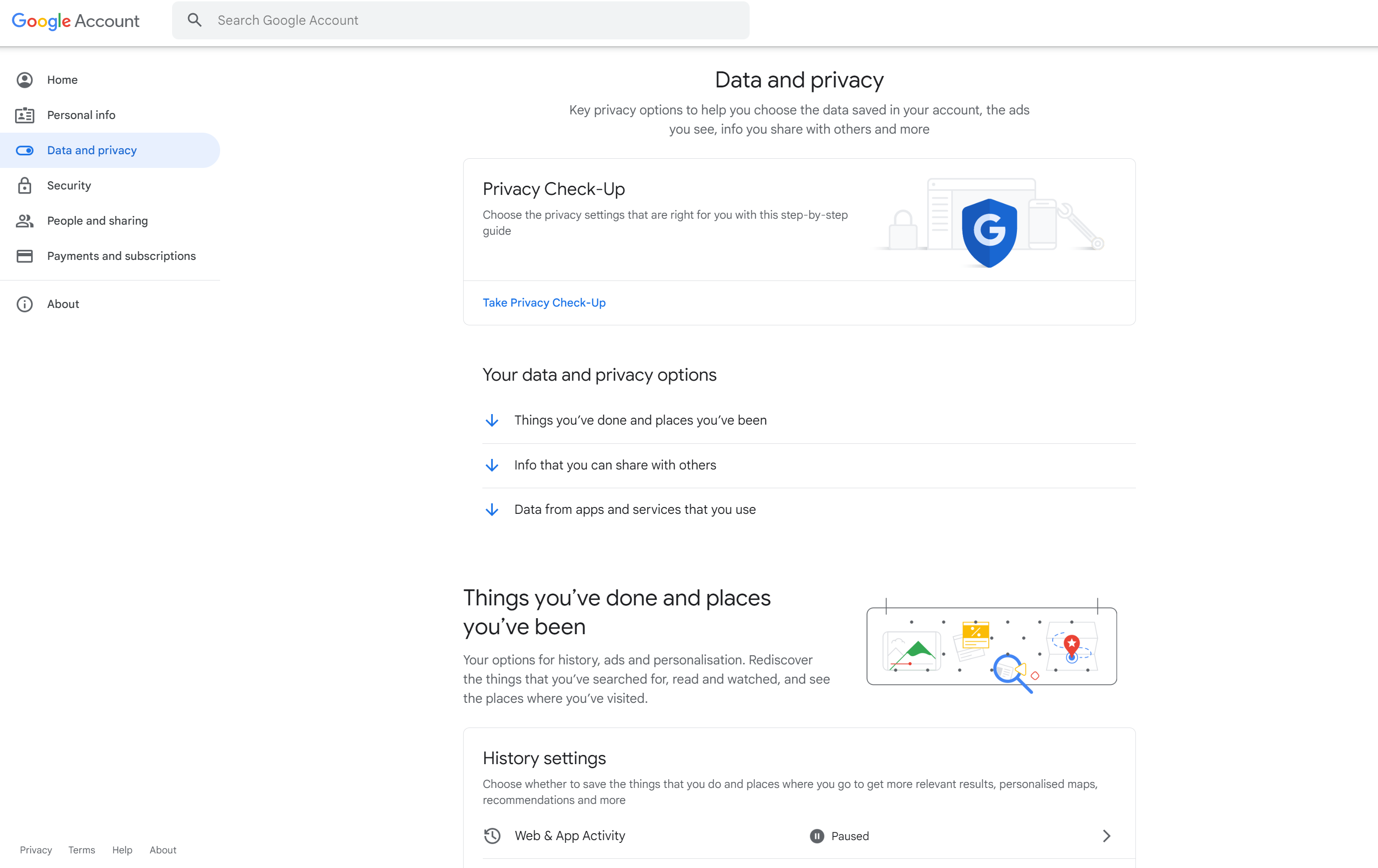
Task: Click the History settings heading
Action: click(x=544, y=758)
